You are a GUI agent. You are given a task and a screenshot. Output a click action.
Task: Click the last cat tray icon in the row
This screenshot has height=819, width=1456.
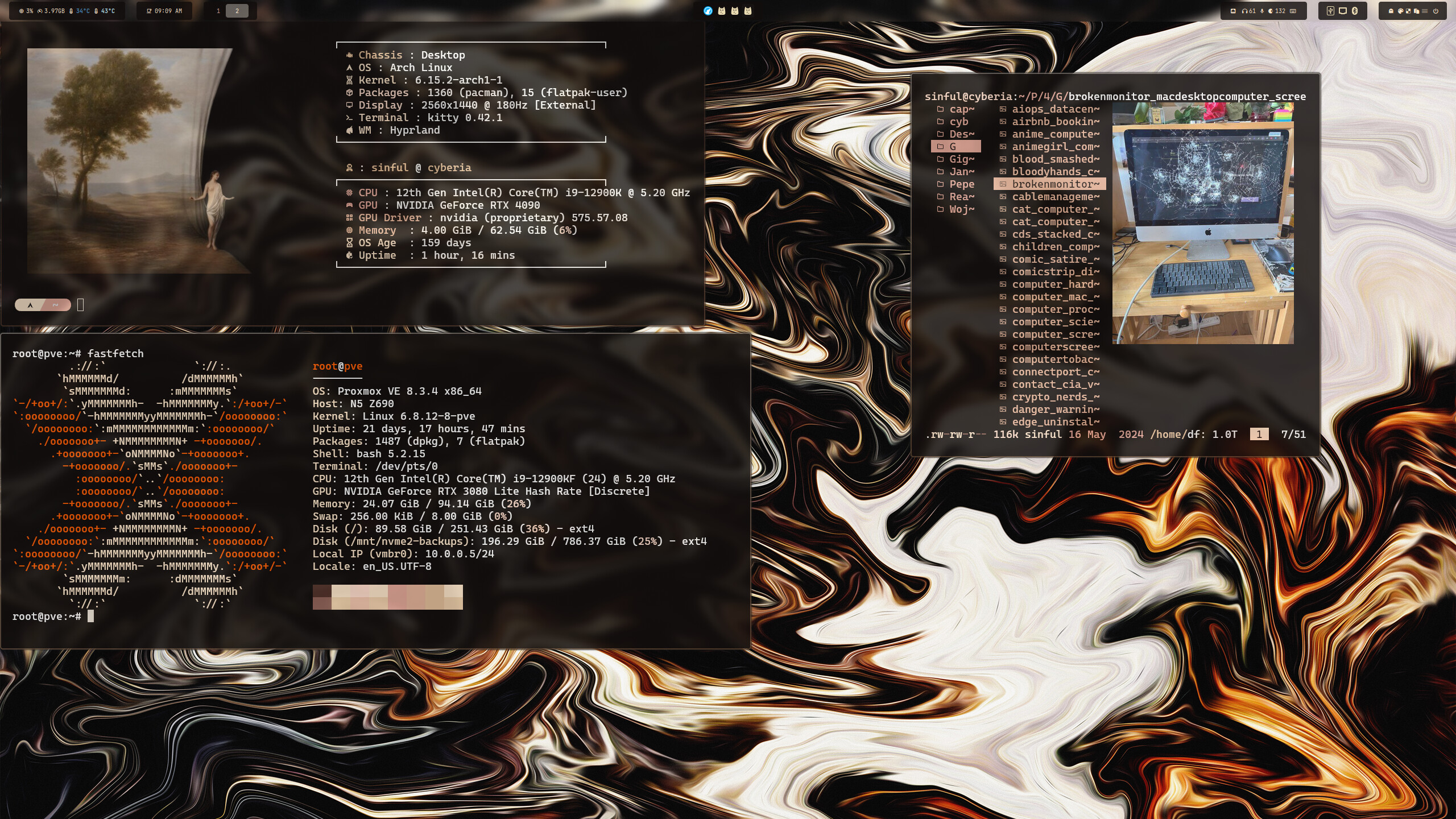[x=748, y=11]
